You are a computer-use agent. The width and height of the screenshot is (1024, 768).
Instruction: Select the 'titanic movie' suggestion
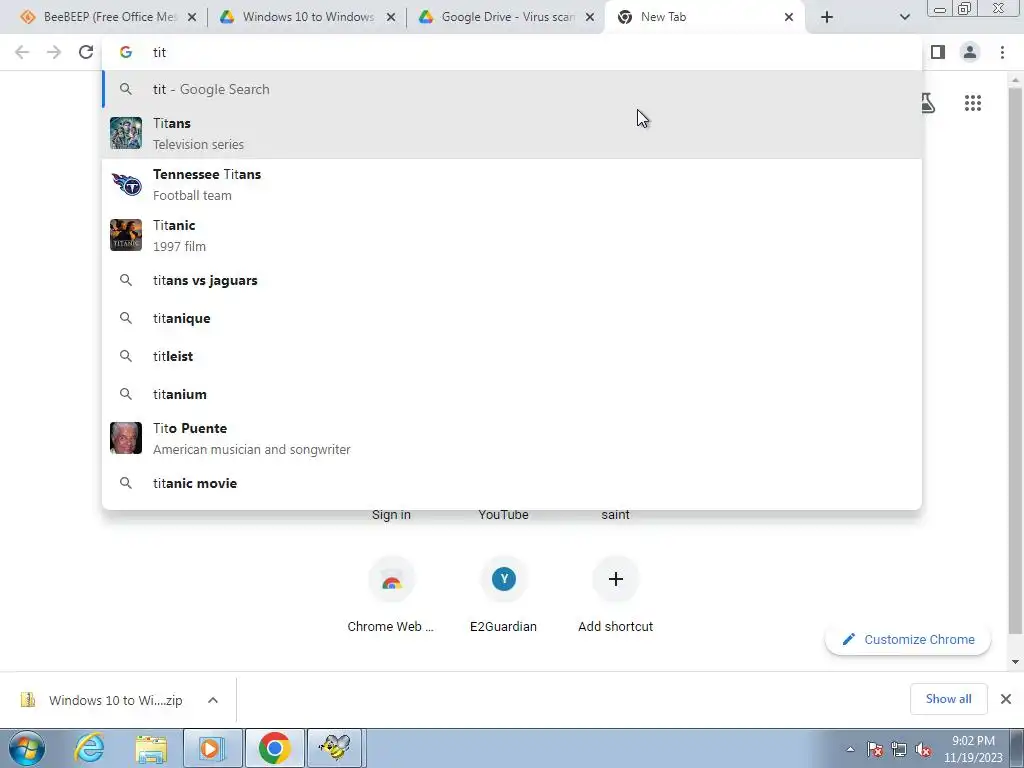[x=512, y=483]
